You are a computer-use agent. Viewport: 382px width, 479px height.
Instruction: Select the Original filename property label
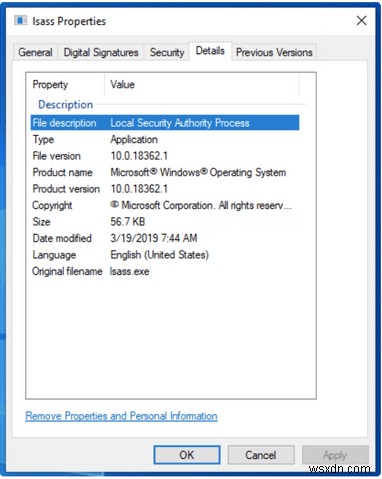pyautogui.click(x=67, y=271)
